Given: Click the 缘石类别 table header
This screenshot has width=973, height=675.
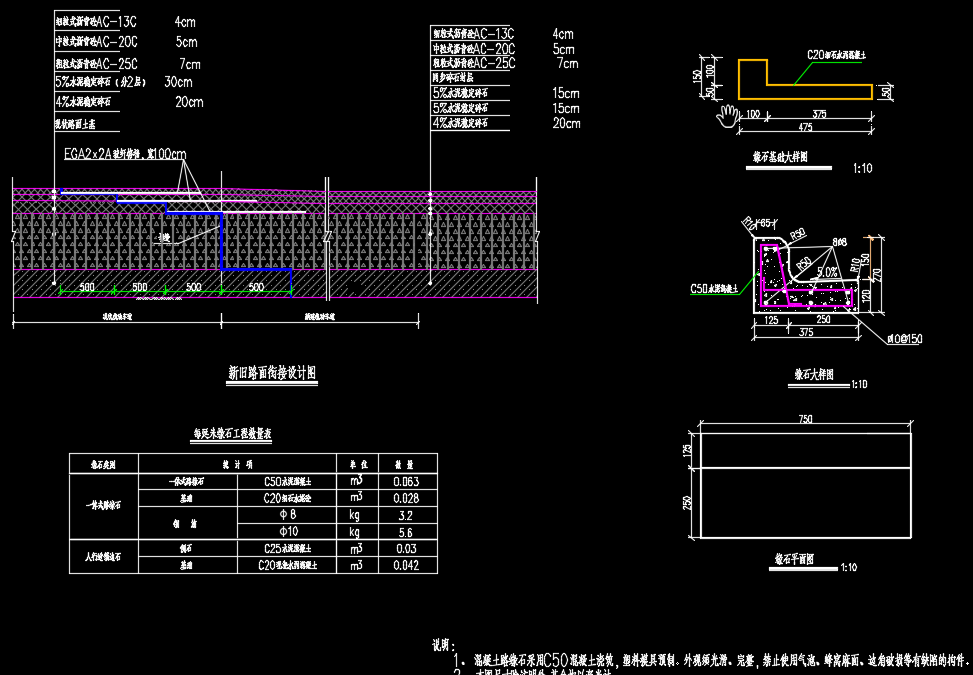Looking at the screenshot, I should (104, 464).
